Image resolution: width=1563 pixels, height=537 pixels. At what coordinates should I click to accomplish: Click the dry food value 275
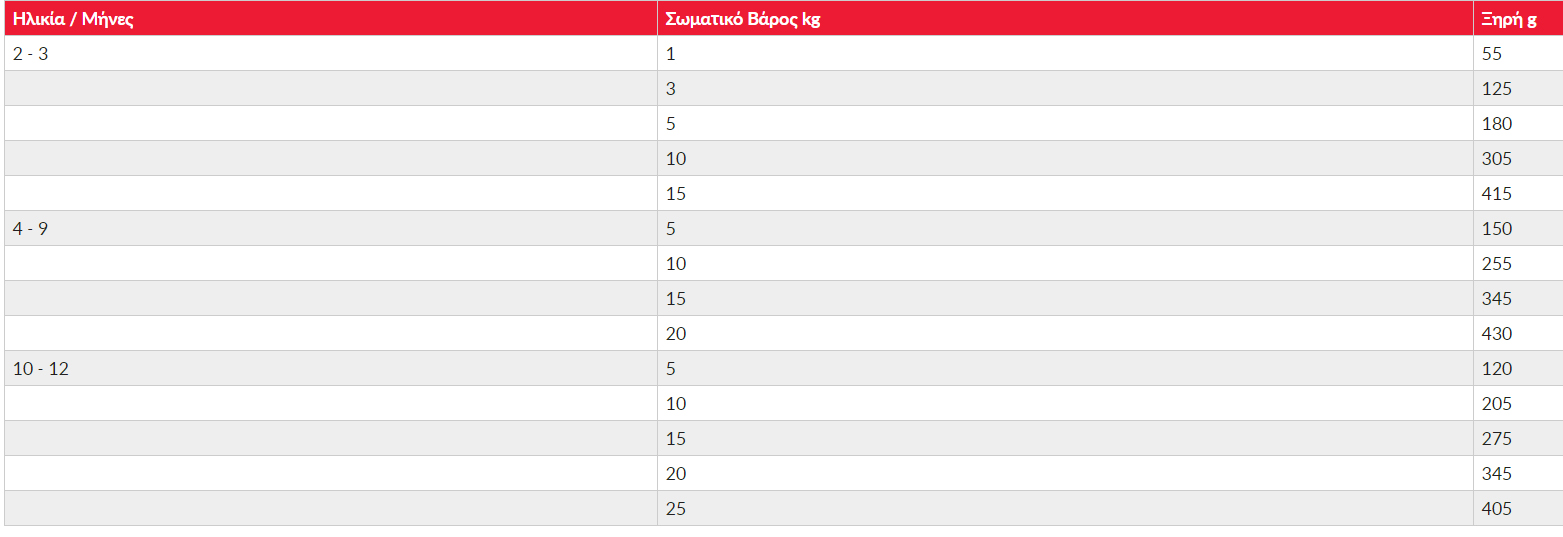[x=1517, y=439]
